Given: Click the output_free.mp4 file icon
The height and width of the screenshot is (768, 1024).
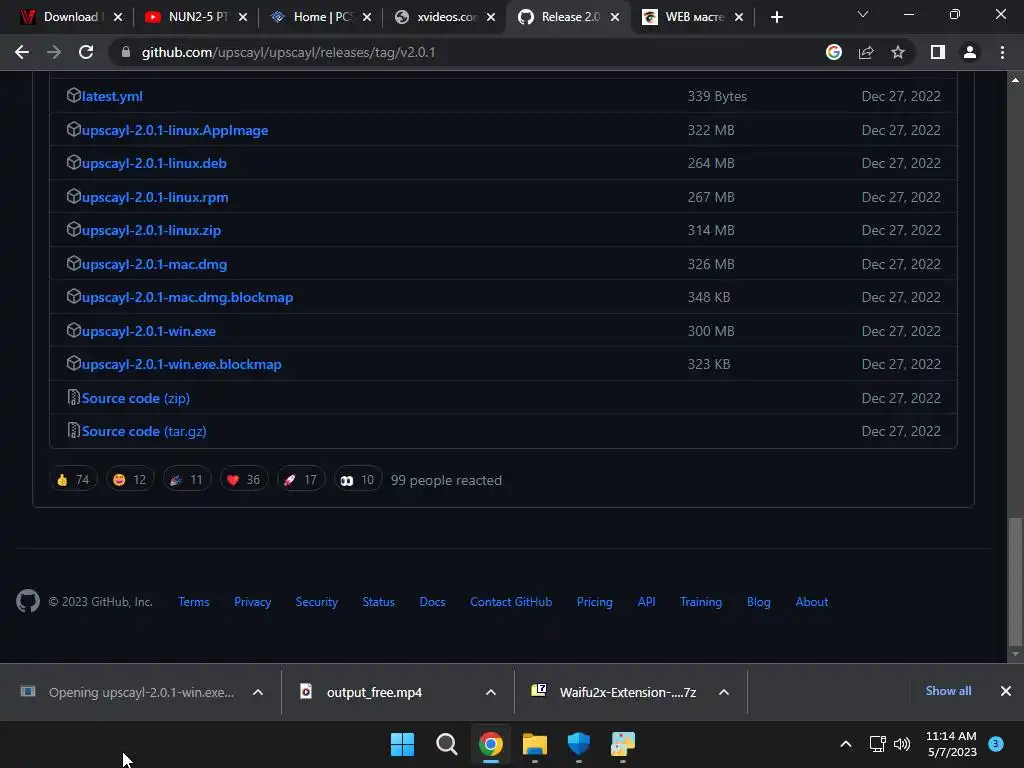Looking at the screenshot, I should (x=306, y=691).
